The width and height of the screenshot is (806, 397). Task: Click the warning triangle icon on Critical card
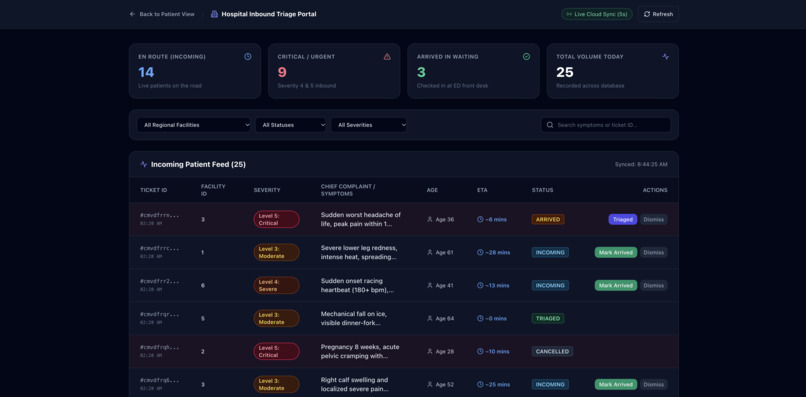(x=387, y=57)
